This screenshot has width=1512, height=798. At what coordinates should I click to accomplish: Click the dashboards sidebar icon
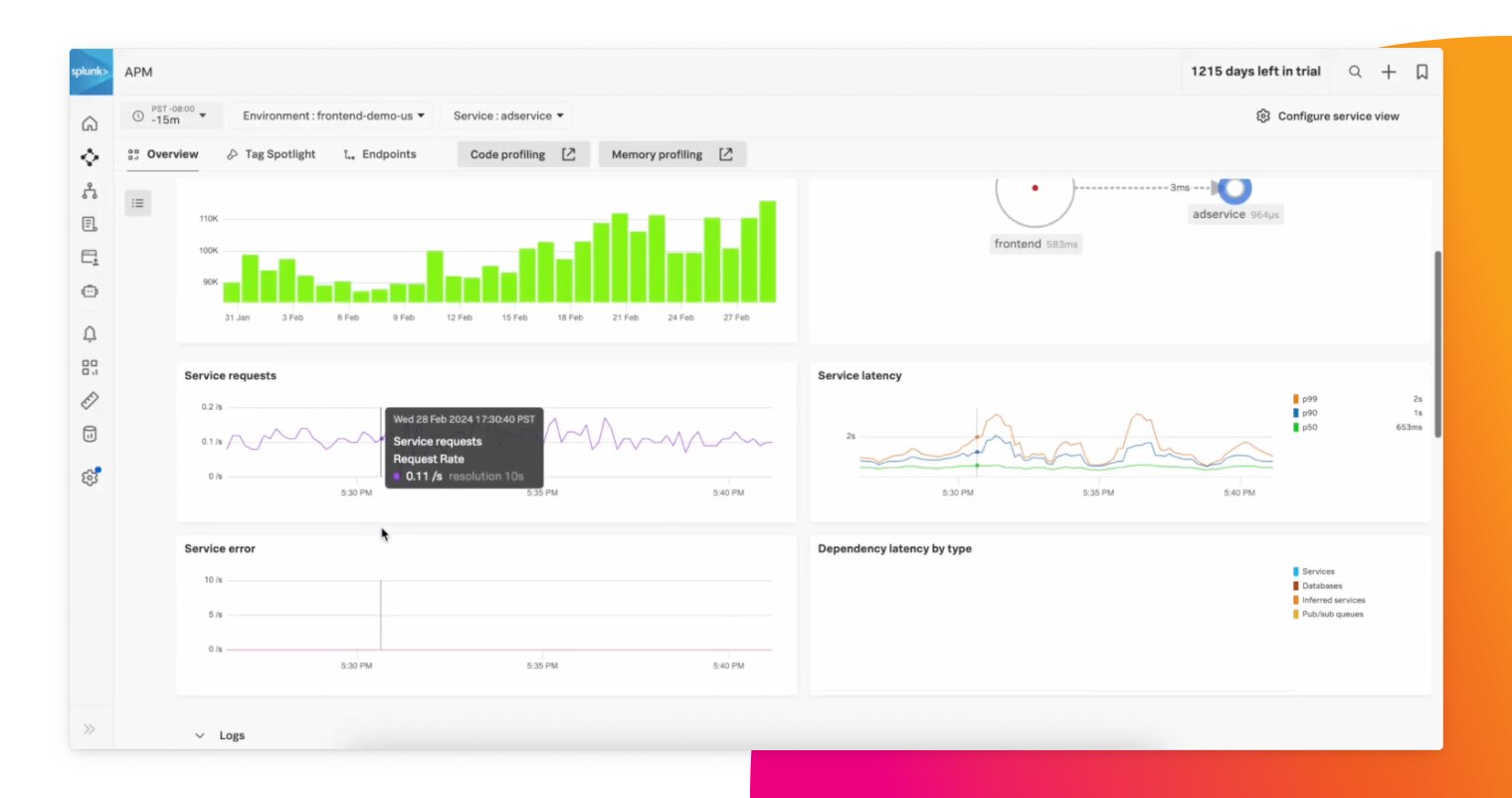90,366
